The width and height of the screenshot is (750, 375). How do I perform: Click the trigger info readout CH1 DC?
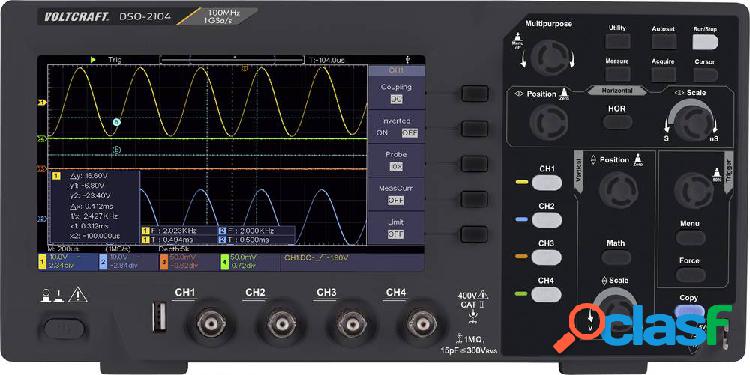[317, 257]
